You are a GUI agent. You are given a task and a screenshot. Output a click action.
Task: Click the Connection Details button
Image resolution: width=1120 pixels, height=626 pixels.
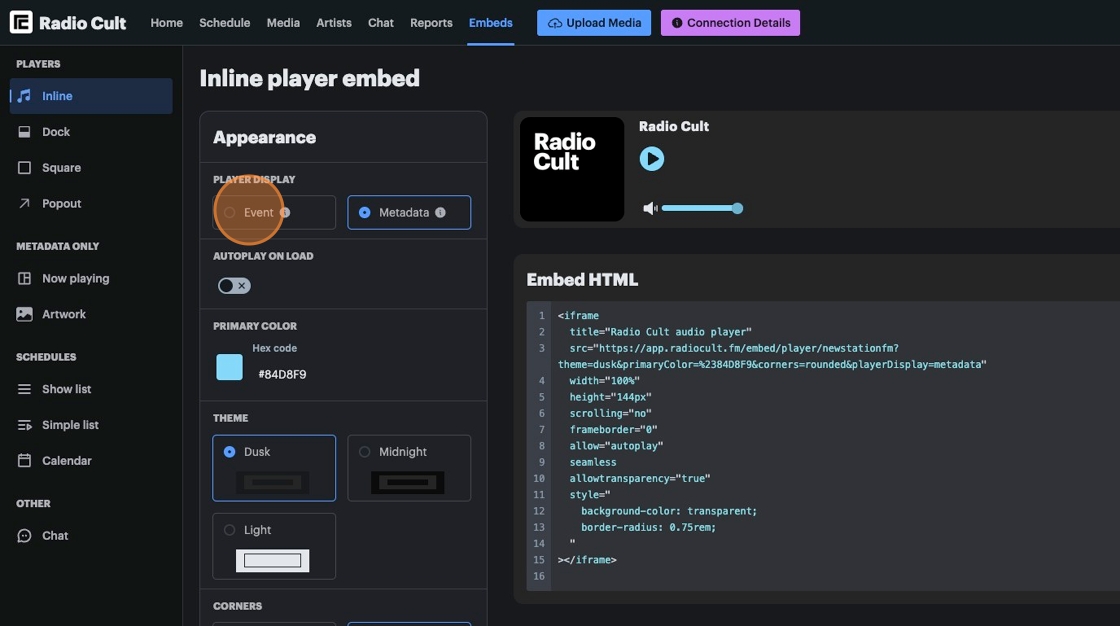(730, 23)
